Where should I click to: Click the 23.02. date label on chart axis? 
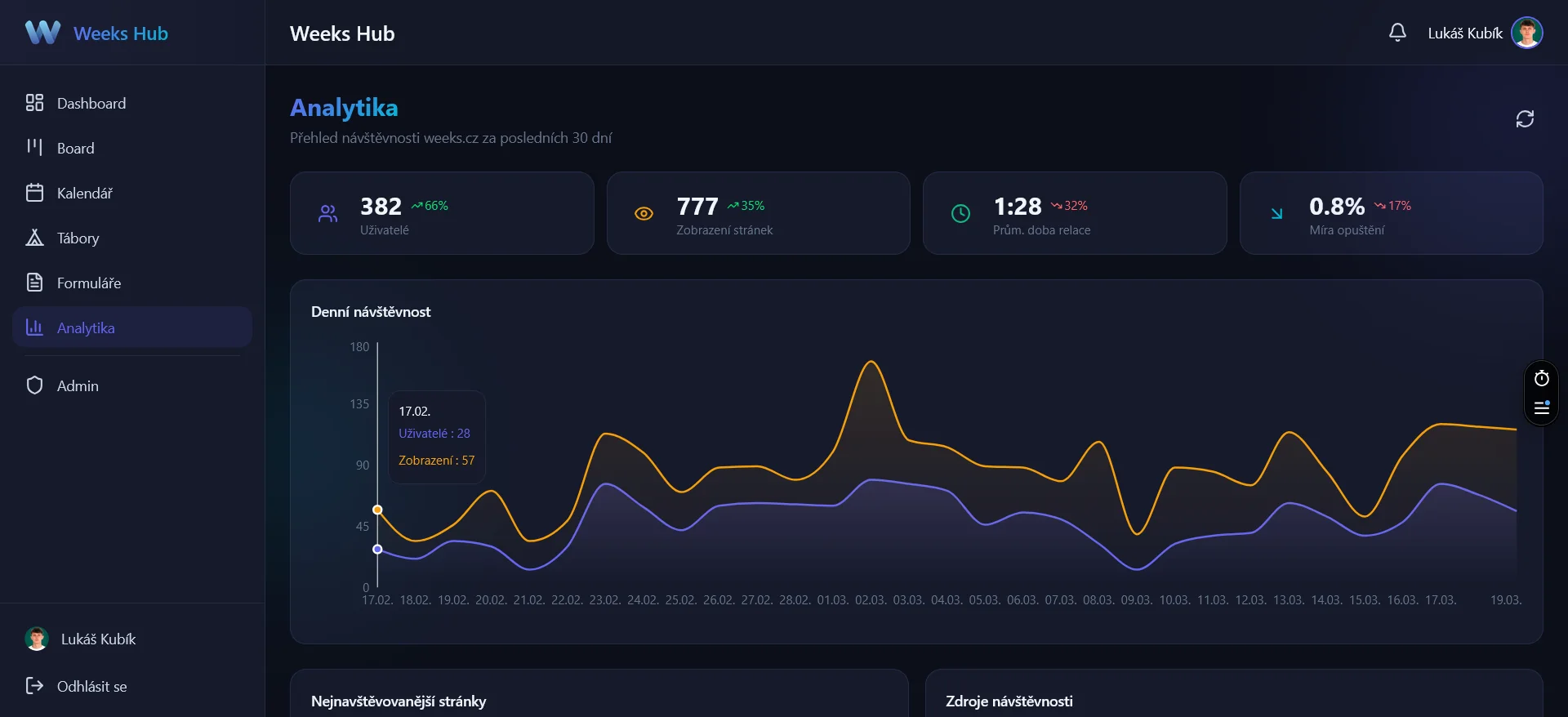[604, 600]
